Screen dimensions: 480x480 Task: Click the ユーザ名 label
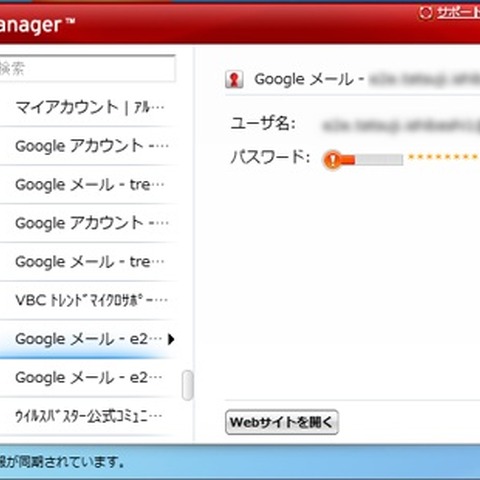263,124
